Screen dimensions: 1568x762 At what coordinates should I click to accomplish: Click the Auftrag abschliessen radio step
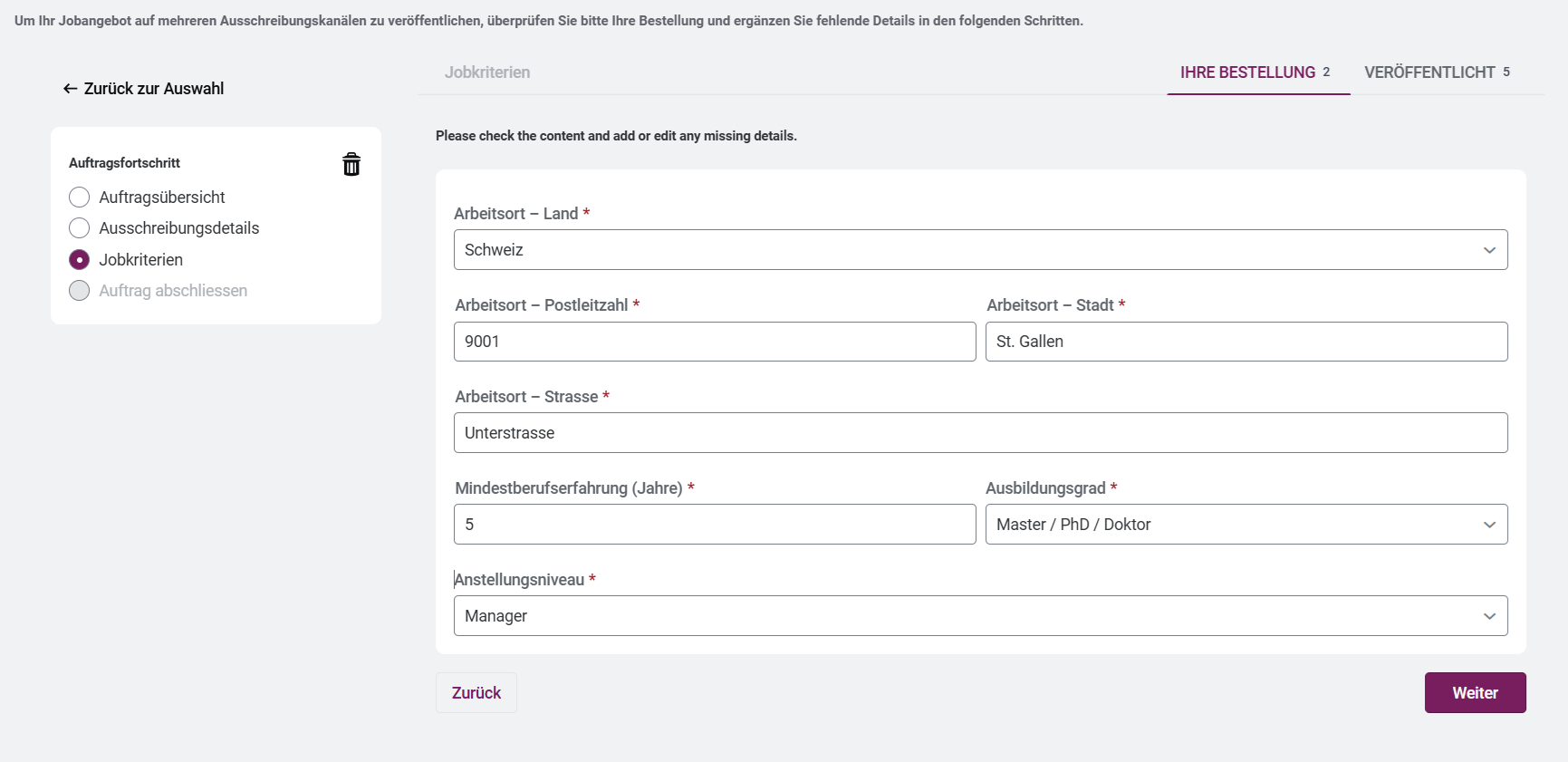tap(80, 291)
